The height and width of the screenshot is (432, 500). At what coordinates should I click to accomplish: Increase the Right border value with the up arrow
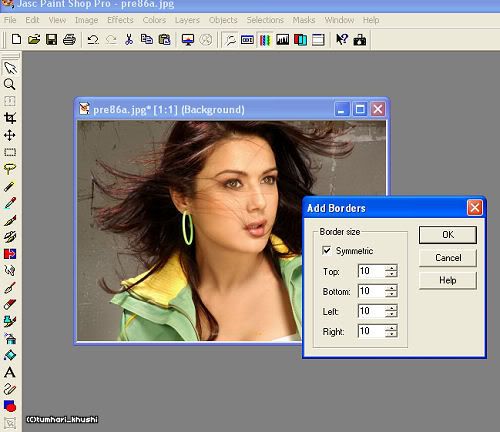pyautogui.click(x=391, y=328)
